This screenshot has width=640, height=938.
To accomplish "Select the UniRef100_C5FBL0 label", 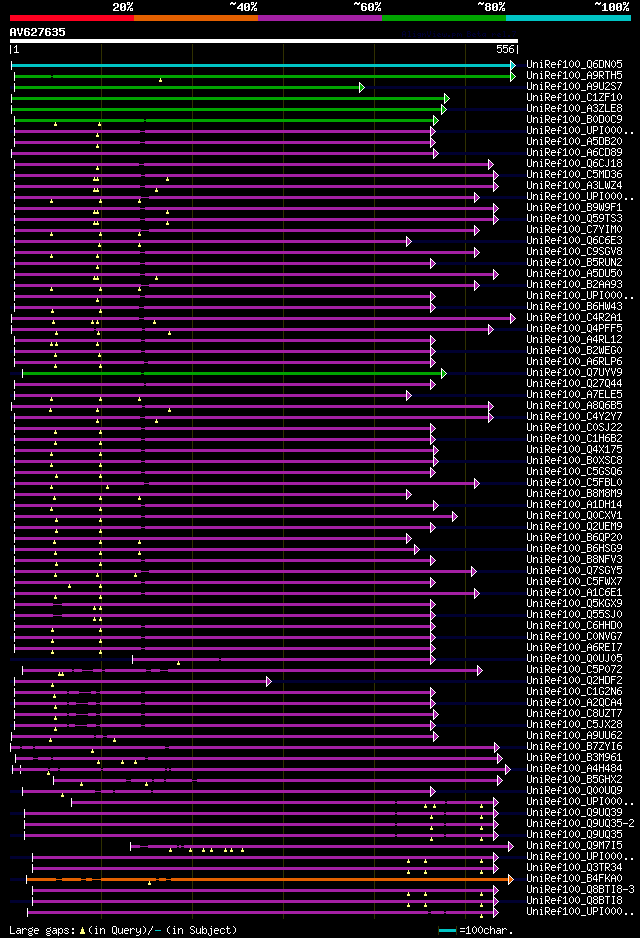I will point(574,482).
